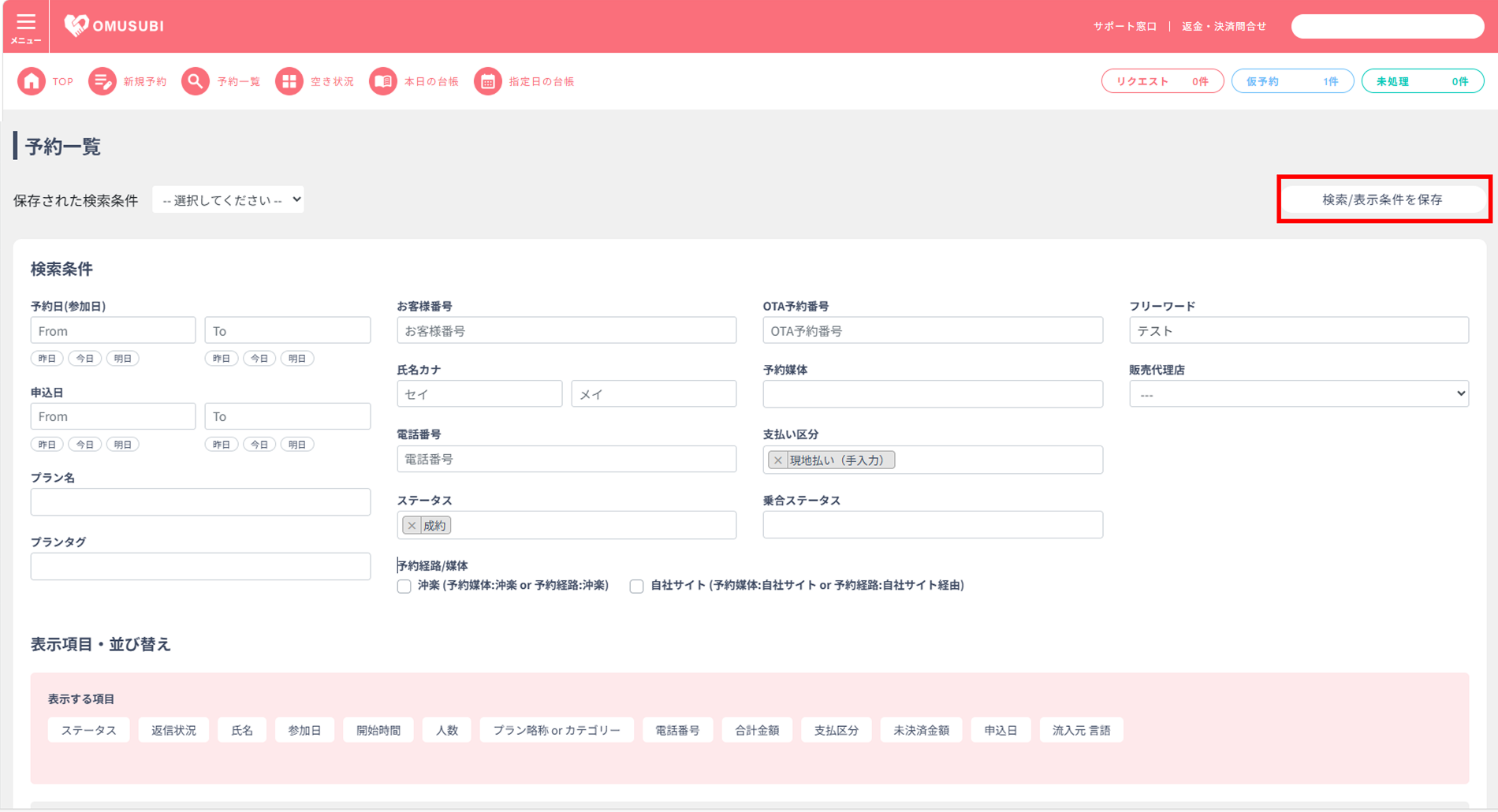Select the 開始時間 display item chip
1498x812 pixels.
point(378,730)
